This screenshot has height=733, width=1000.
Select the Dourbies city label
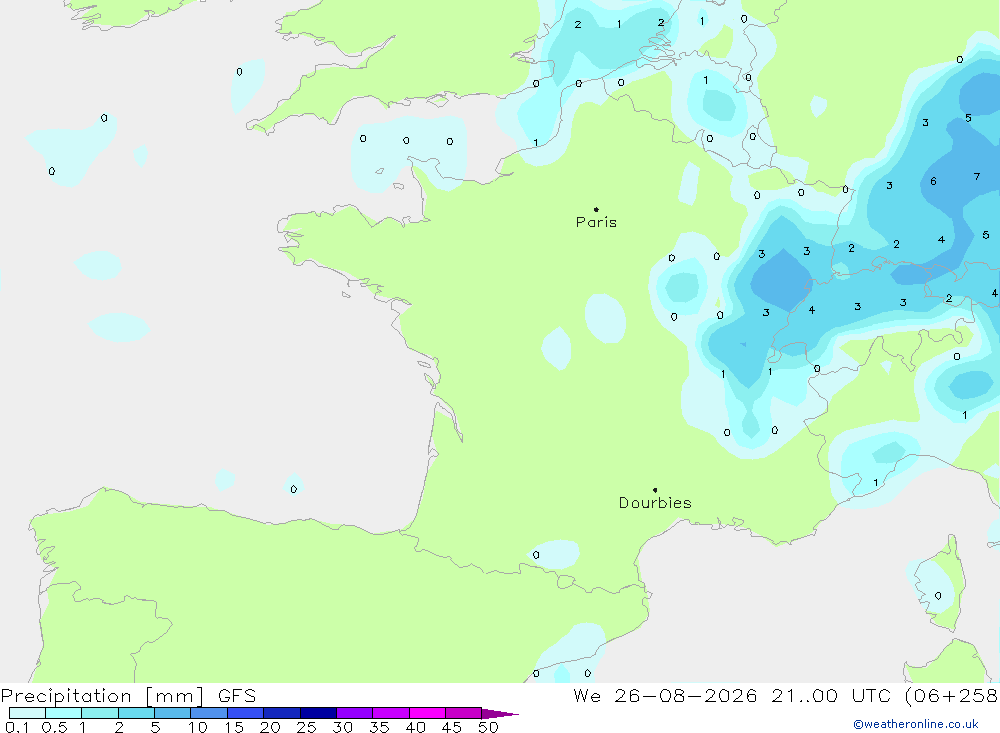click(x=655, y=503)
